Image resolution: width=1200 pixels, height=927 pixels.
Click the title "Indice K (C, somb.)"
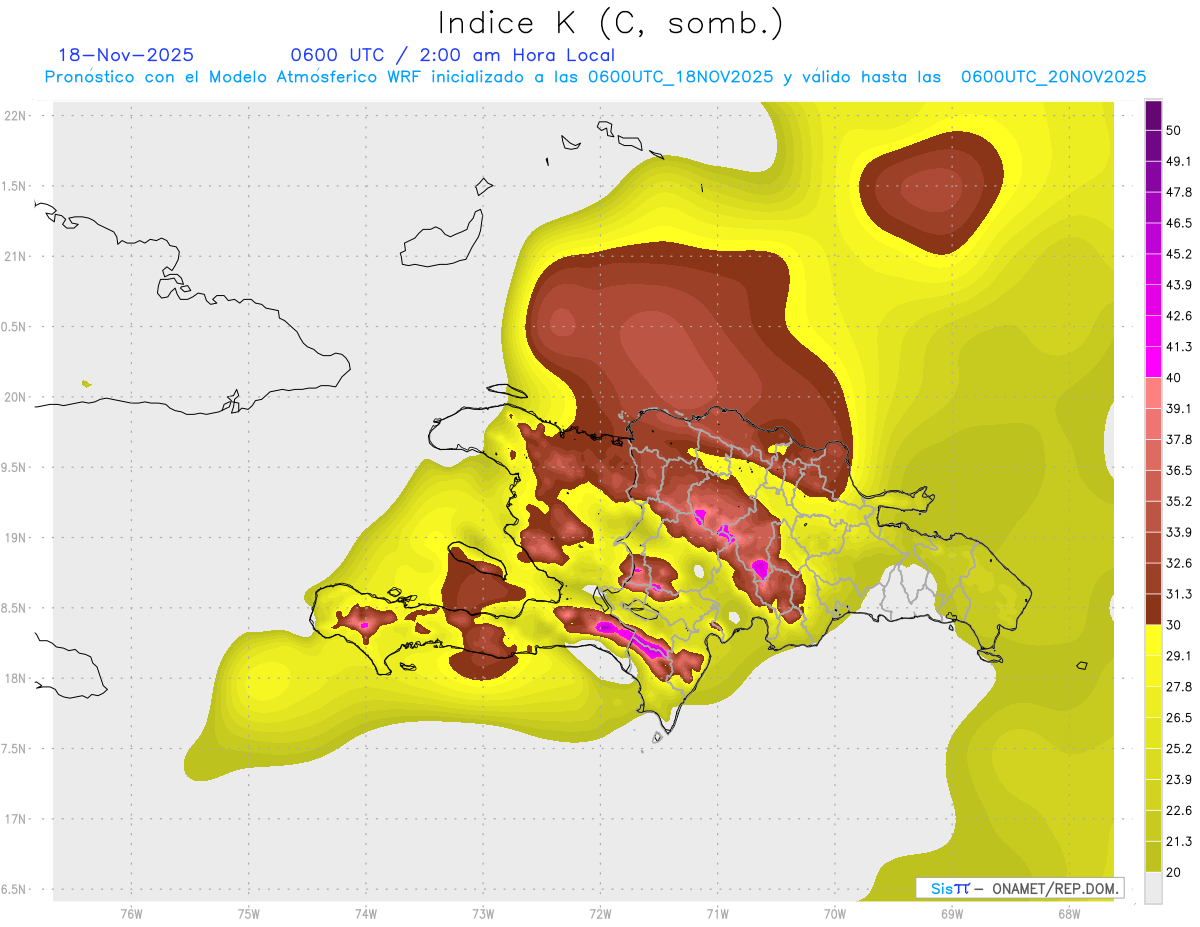coord(610,22)
